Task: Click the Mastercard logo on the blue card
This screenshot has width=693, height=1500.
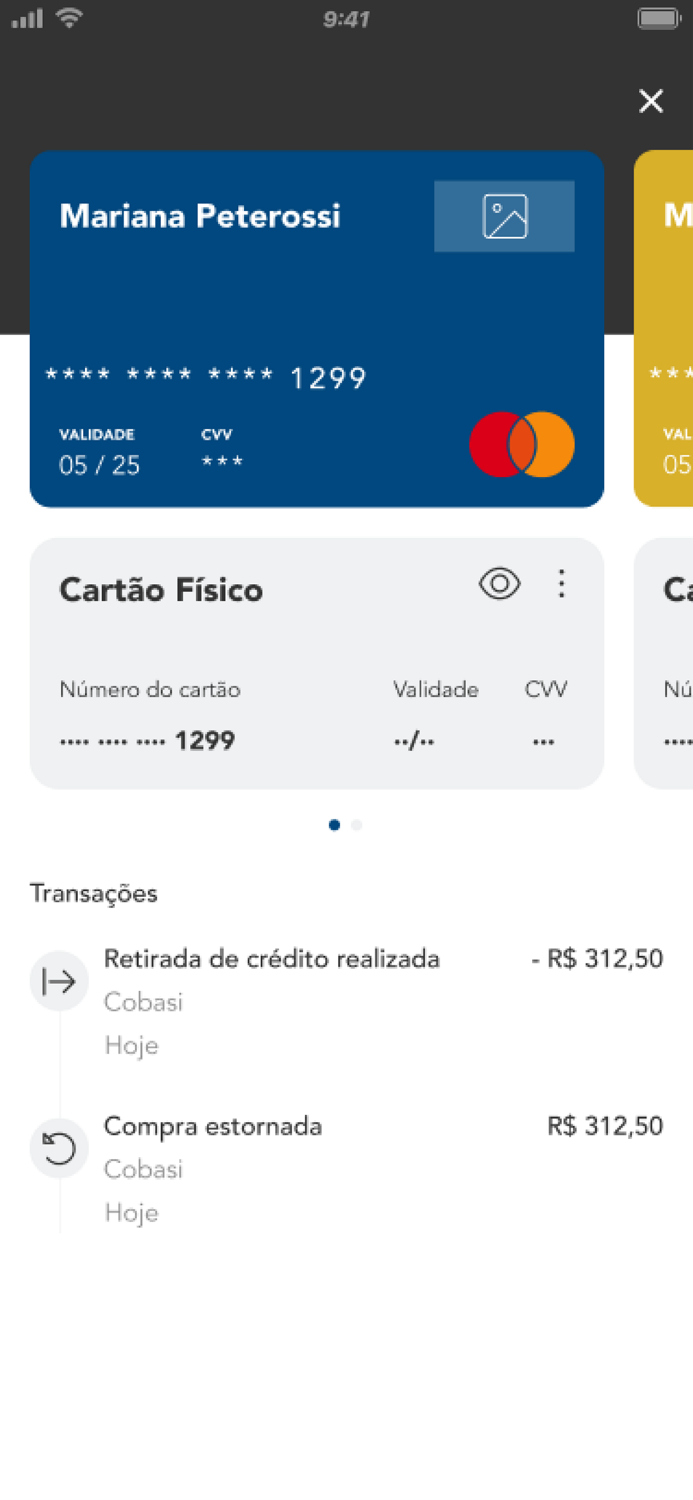Action: (521, 443)
